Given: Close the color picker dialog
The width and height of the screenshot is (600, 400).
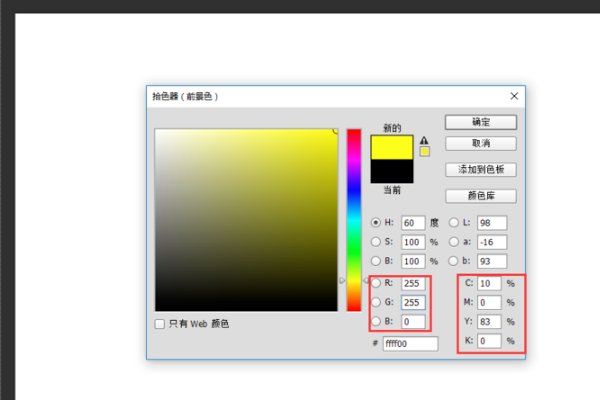Looking at the screenshot, I should [514, 96].
